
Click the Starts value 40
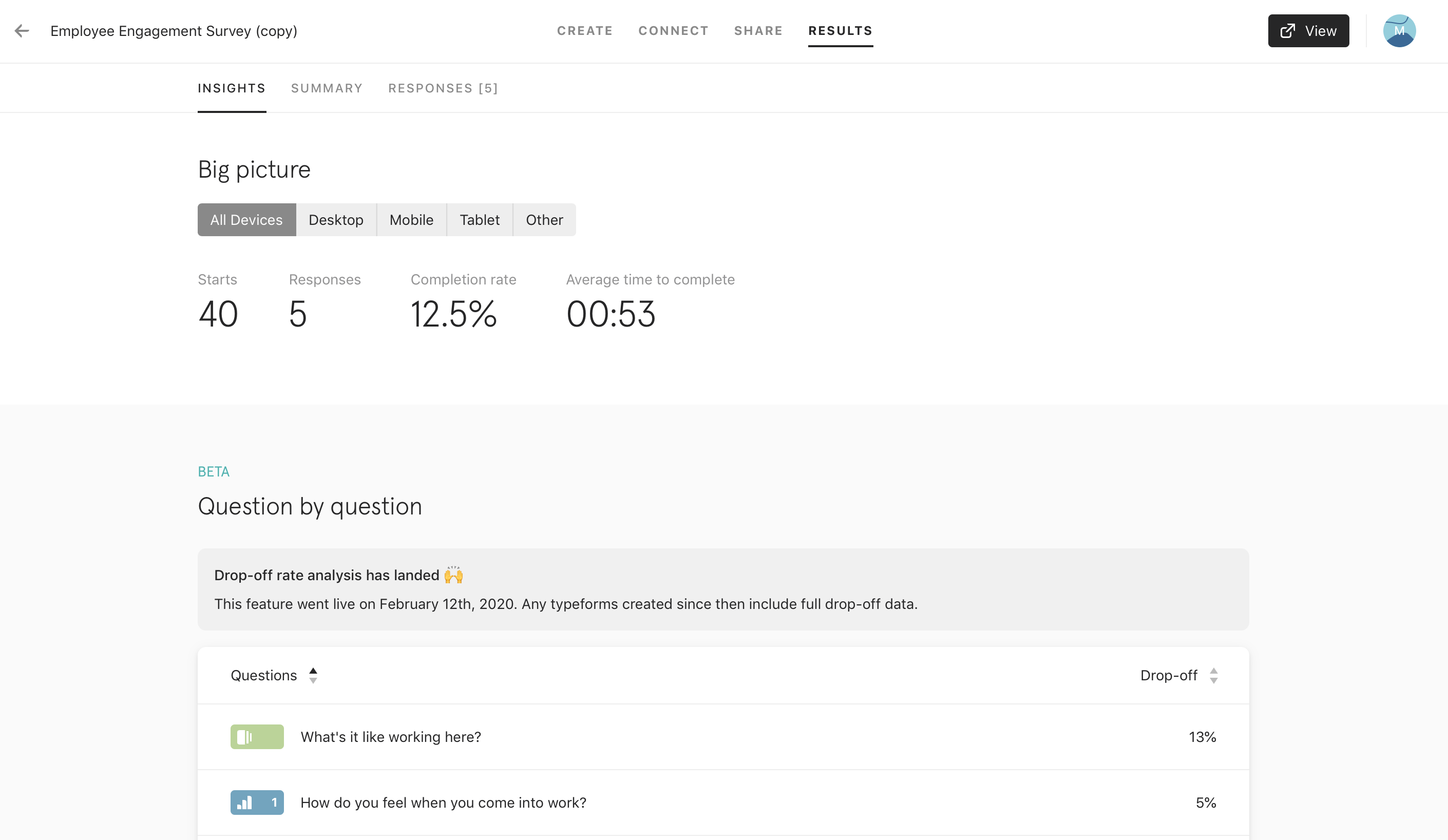coord(218,314)
